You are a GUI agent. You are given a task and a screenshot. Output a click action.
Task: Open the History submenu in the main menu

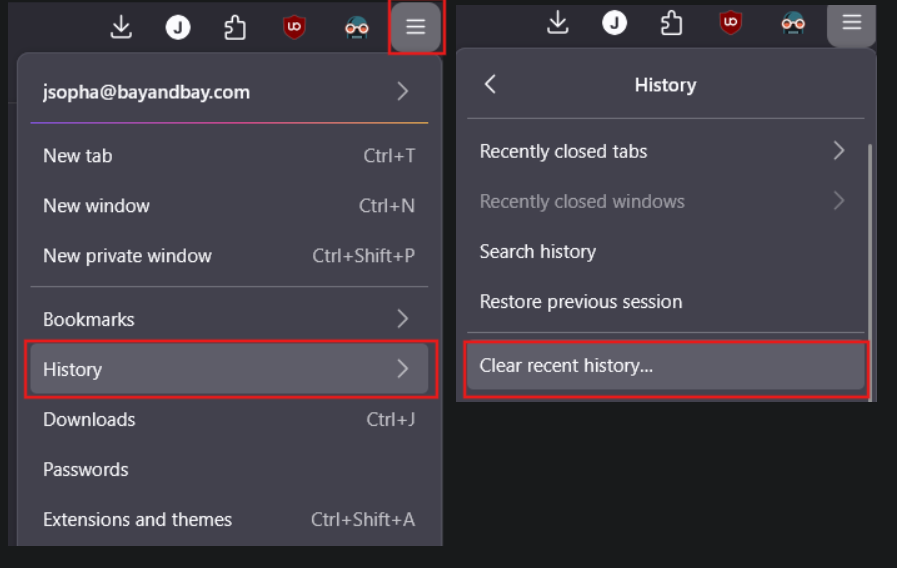point(229,369)
